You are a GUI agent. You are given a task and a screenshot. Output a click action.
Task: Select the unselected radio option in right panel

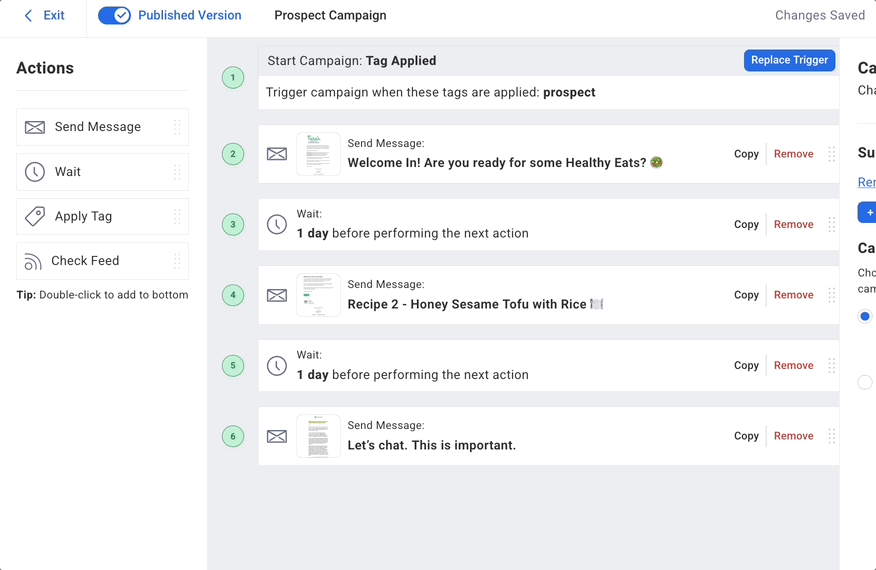pos(865,382)
